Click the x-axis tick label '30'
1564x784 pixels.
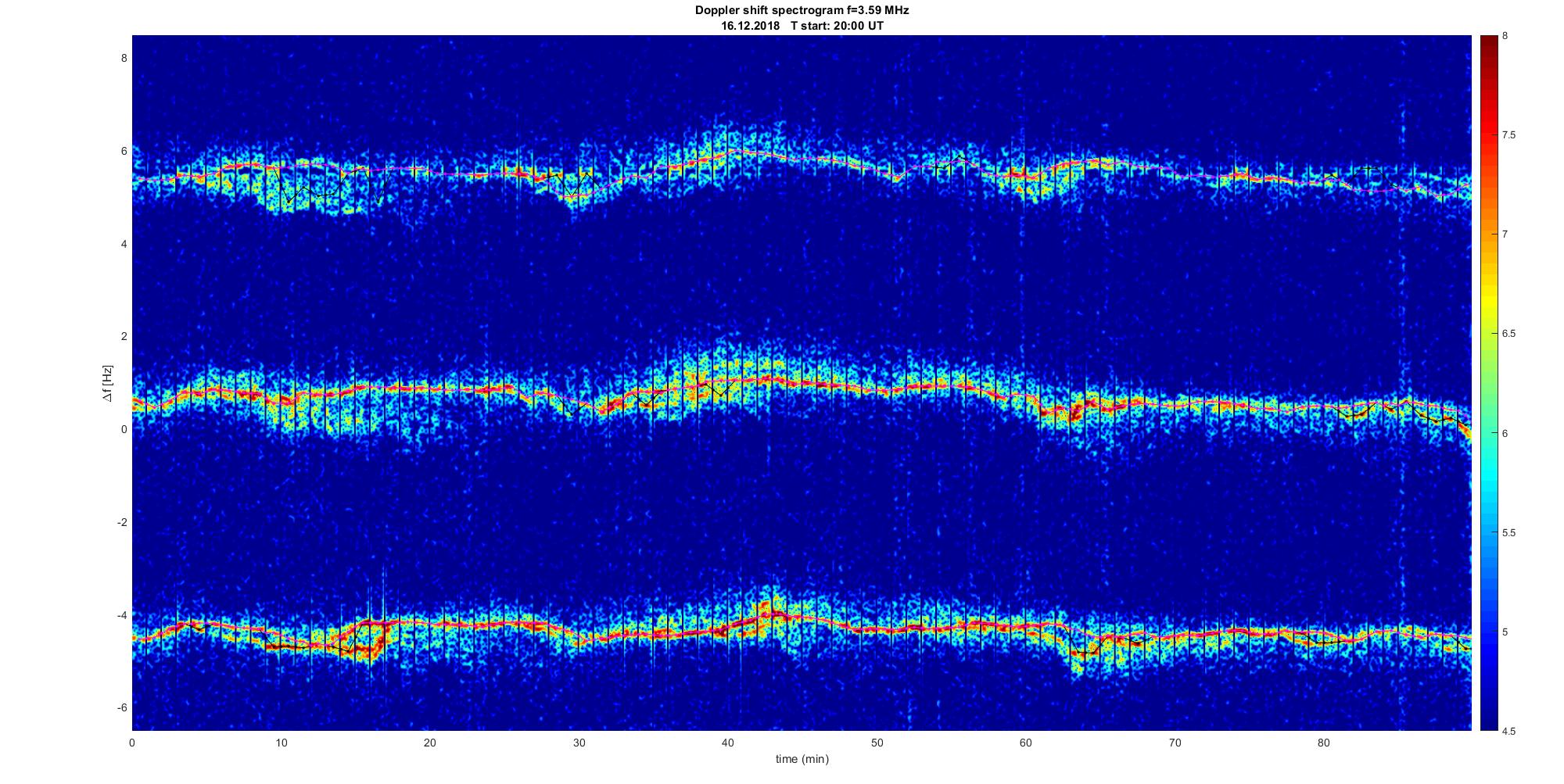click(x=579, y=743)
